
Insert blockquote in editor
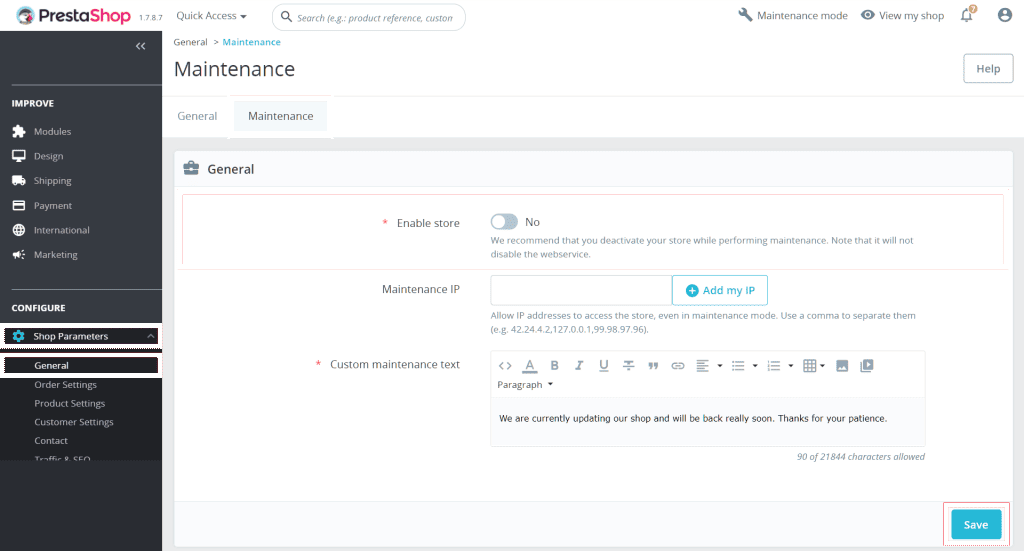pos(653,366)
